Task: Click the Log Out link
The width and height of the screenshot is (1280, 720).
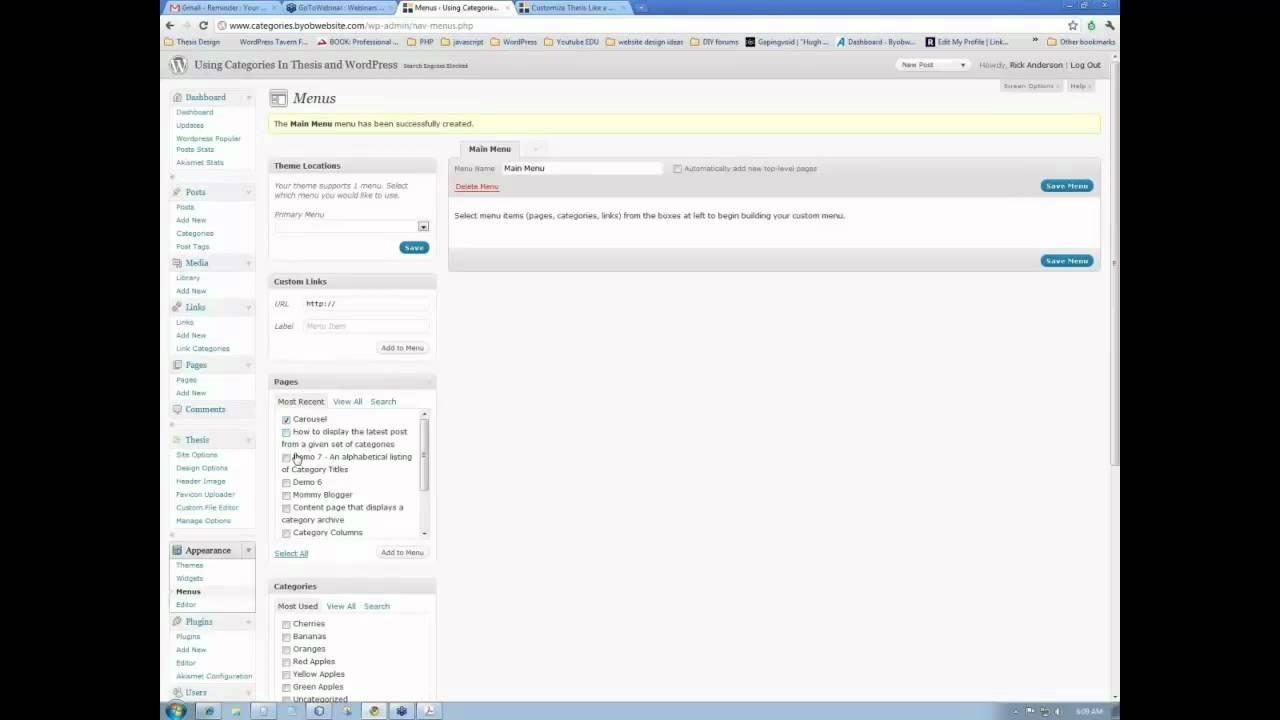Action: click(x=1085, y=65)
